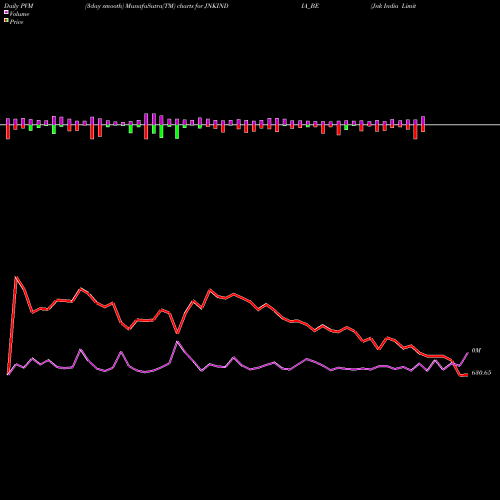Click the Daily PVM title text
Screen dimensions: 500x500
tap(20, 6)
